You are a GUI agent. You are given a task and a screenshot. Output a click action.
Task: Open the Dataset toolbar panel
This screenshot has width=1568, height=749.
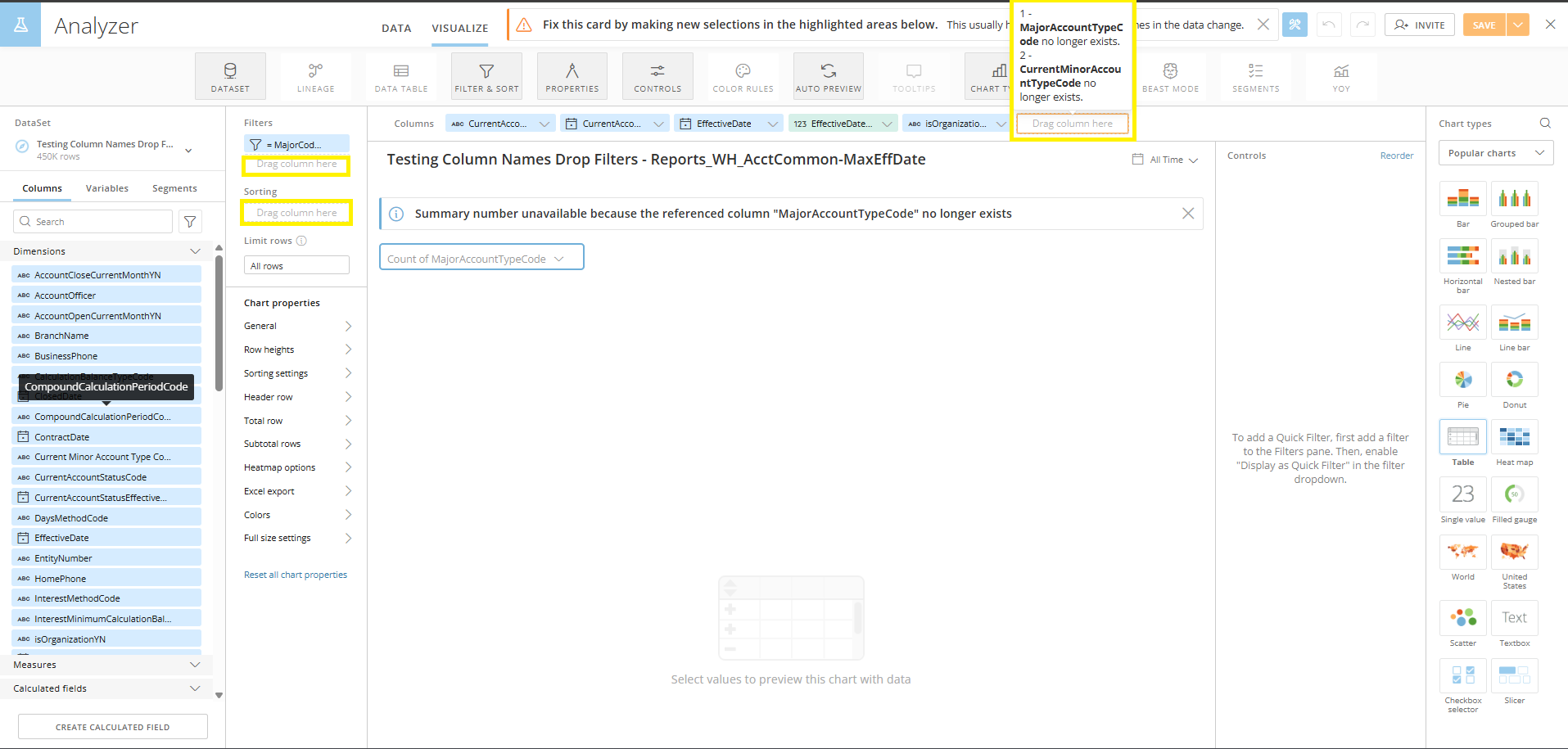[x=230, y=76]
